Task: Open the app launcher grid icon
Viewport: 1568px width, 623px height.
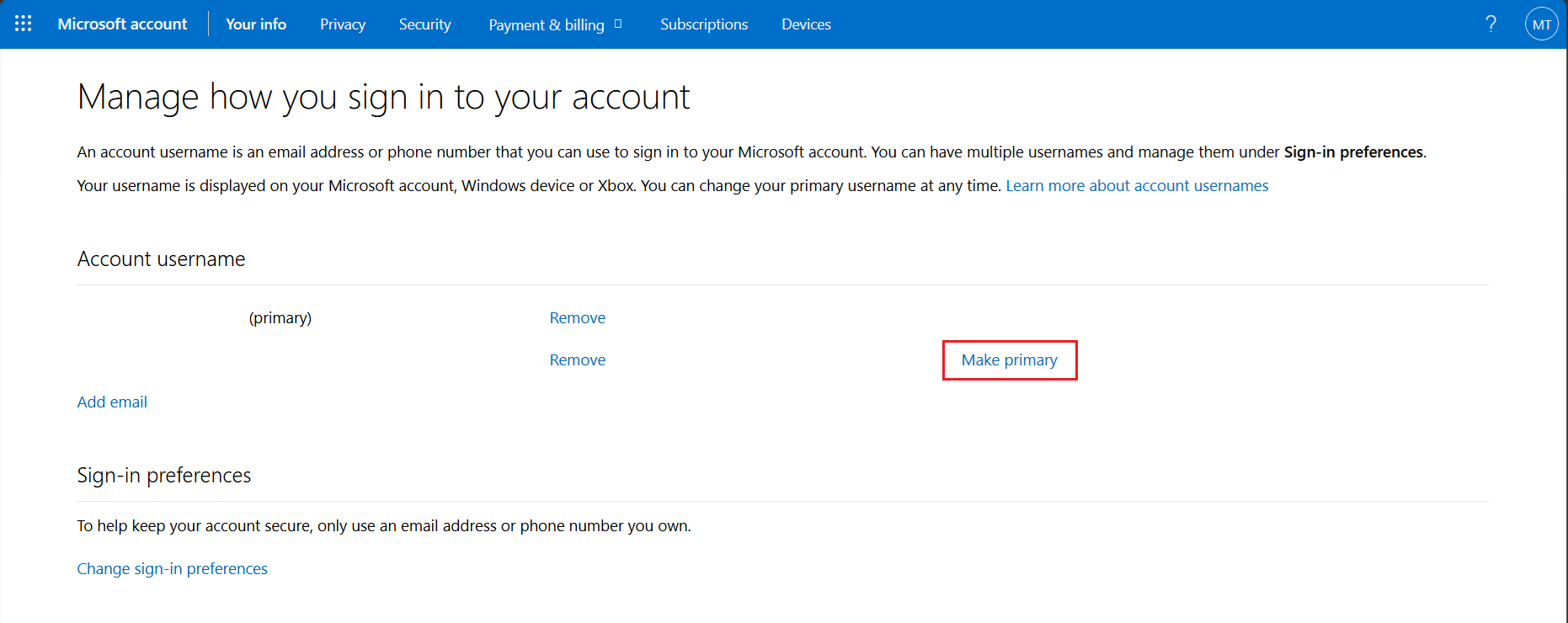Action: (24, 24)
